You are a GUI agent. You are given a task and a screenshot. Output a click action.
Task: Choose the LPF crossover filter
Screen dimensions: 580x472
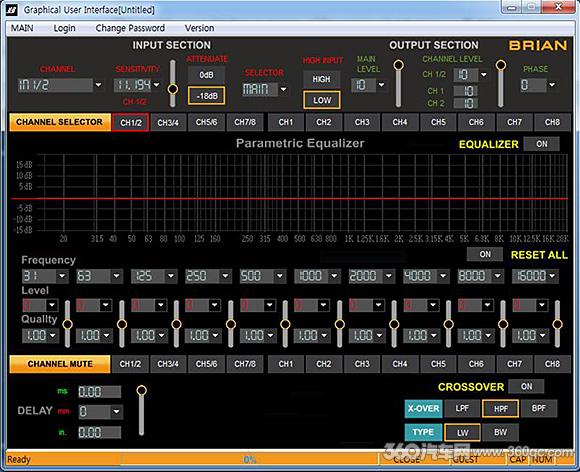462,408
